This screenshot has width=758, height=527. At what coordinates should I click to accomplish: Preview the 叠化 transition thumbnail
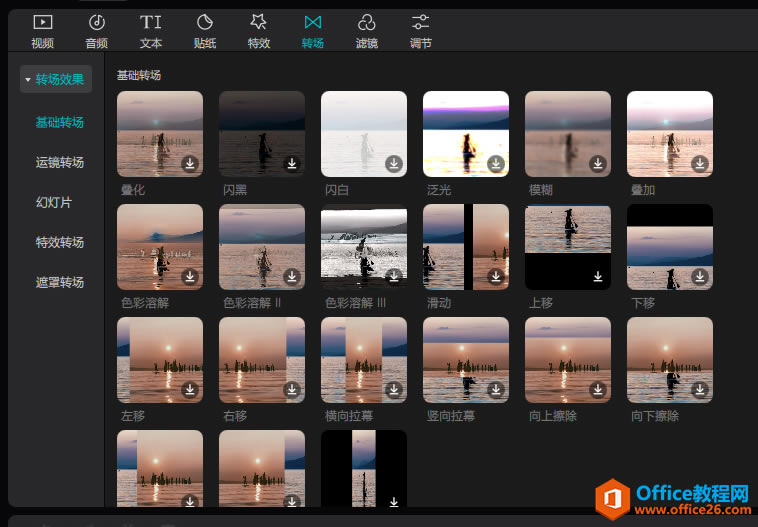[160, 134]
